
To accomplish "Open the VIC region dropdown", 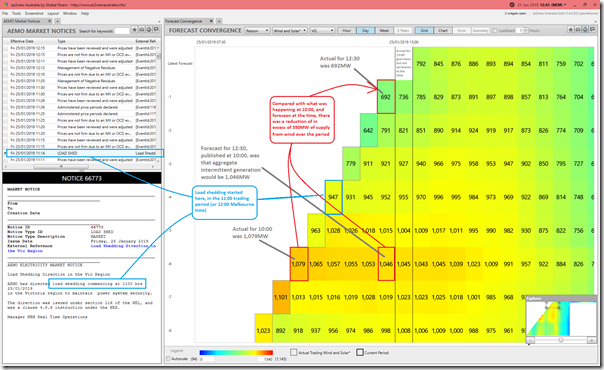I will point(322,30).
